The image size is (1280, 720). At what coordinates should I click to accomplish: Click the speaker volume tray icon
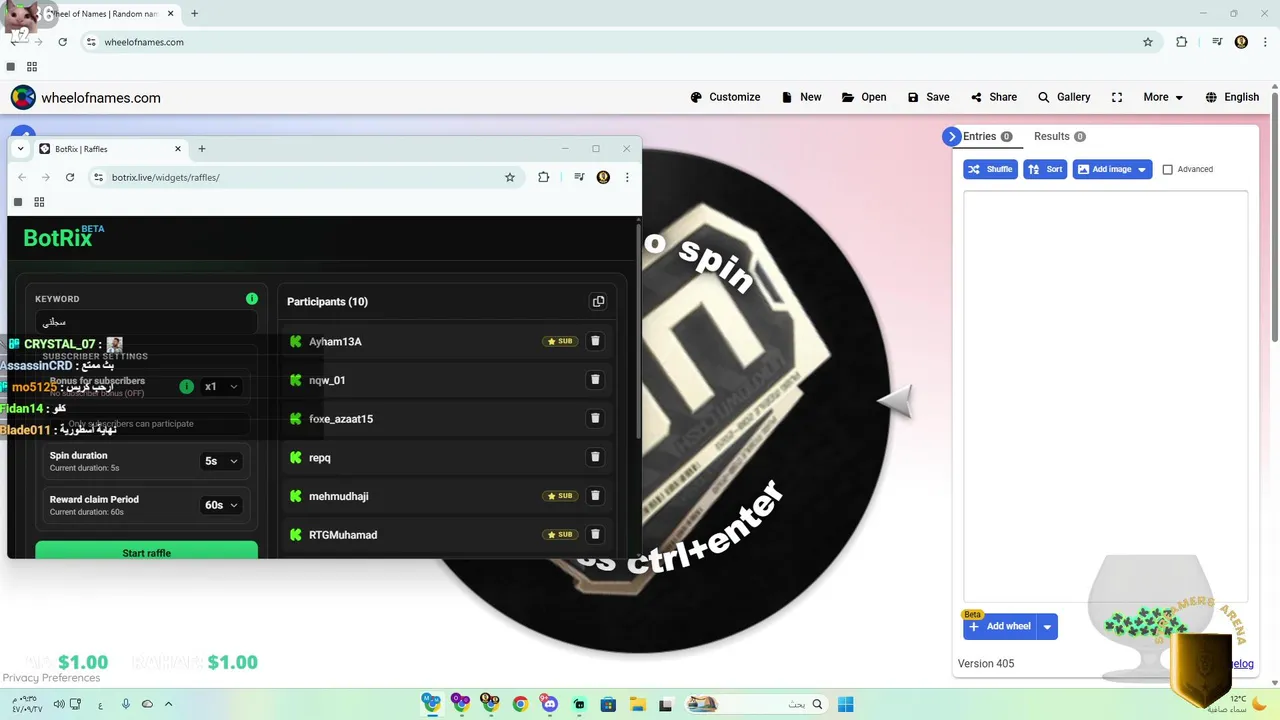pyautogui.click(x=59, y=704)
